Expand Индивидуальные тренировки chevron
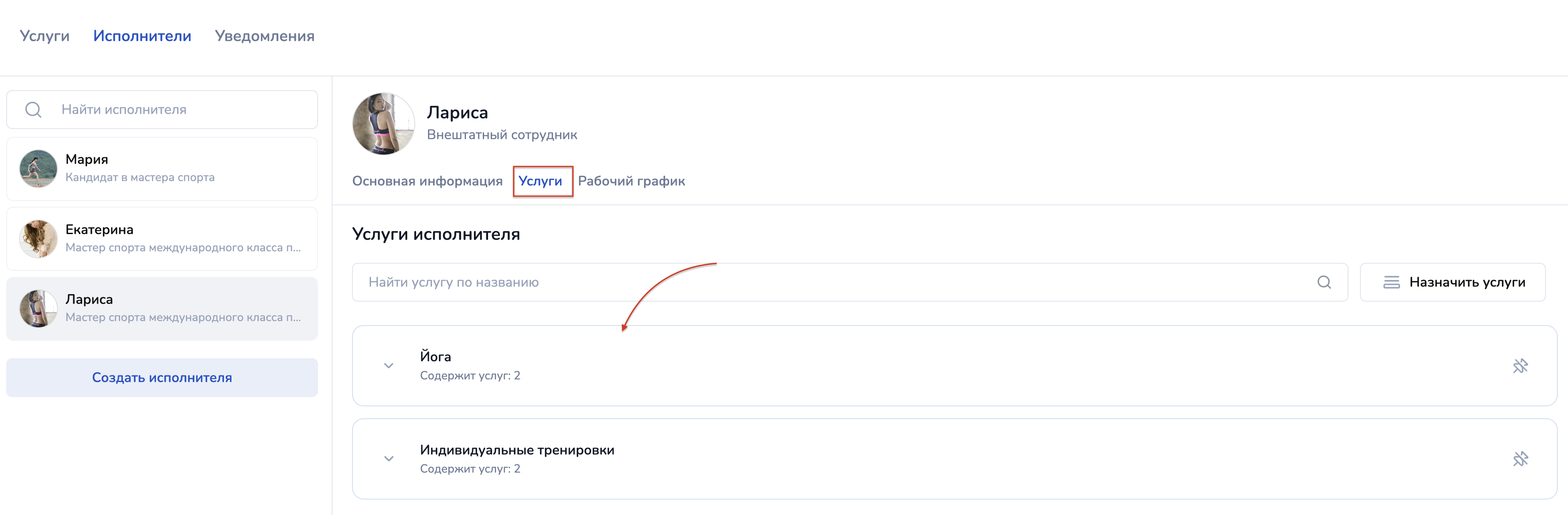This screenshot has width=1568, height=515. (388, 459)
